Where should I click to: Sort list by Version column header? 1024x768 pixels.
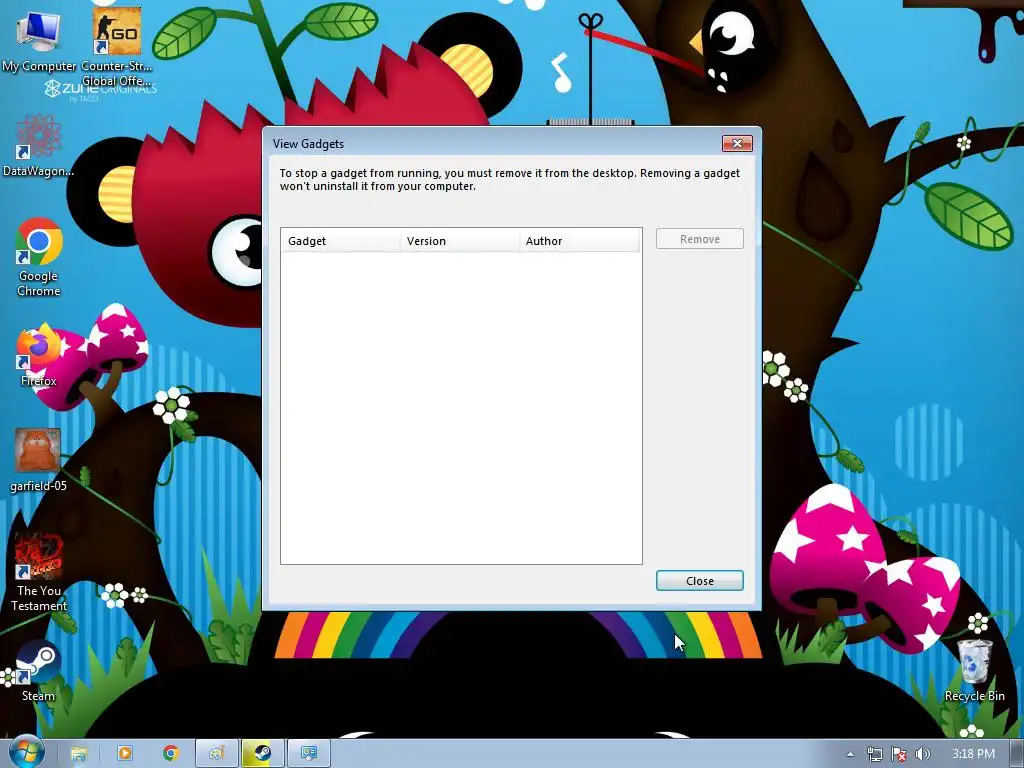point(460,241)
